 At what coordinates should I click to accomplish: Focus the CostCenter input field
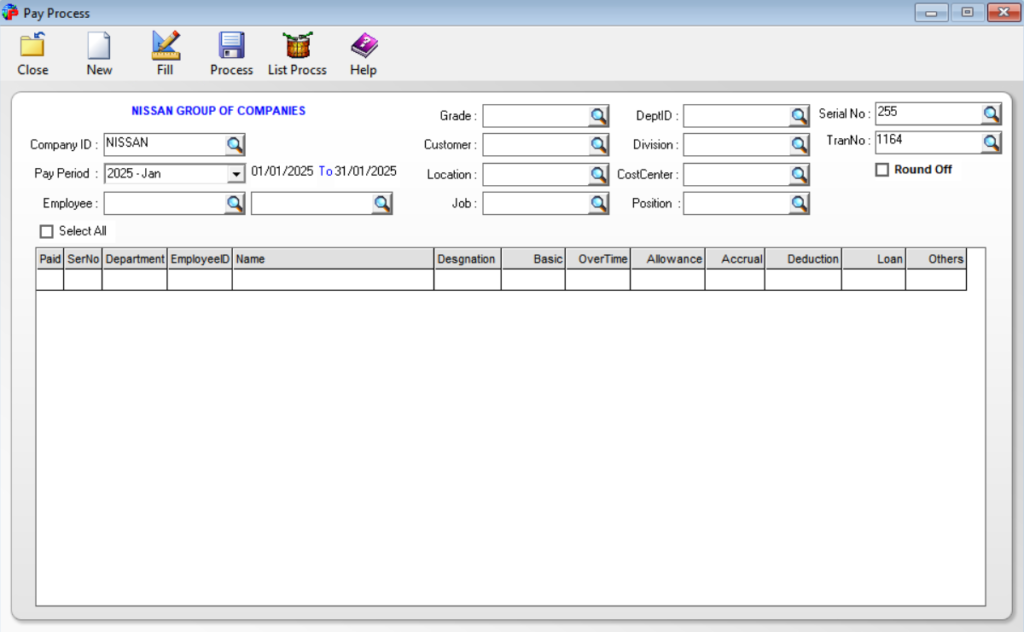click(737, 174)
